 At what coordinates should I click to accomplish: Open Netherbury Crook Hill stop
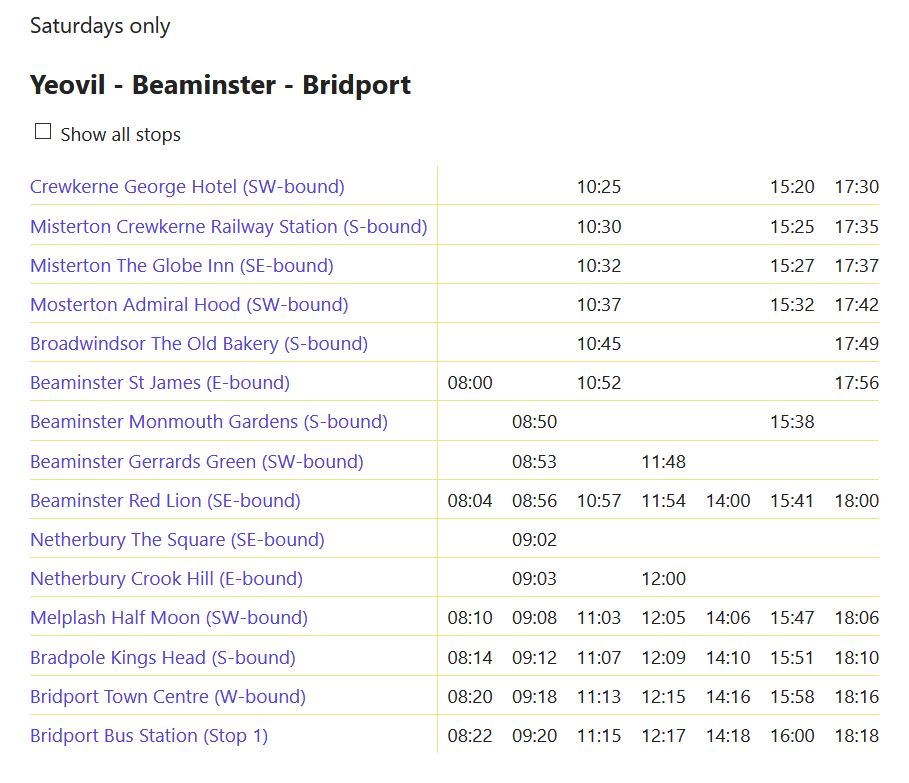click(x=166, y=579)
